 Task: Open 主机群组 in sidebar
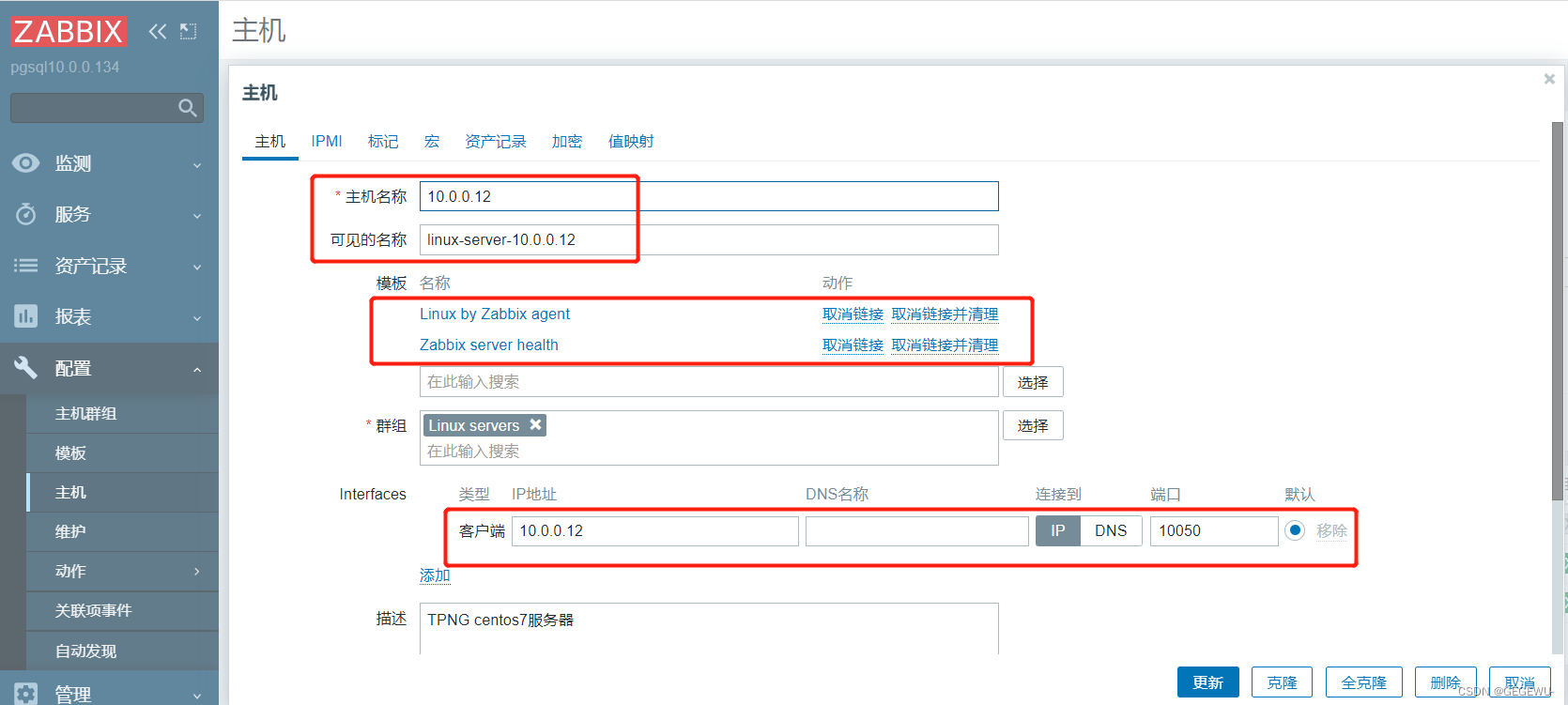[x=122, y=413]
